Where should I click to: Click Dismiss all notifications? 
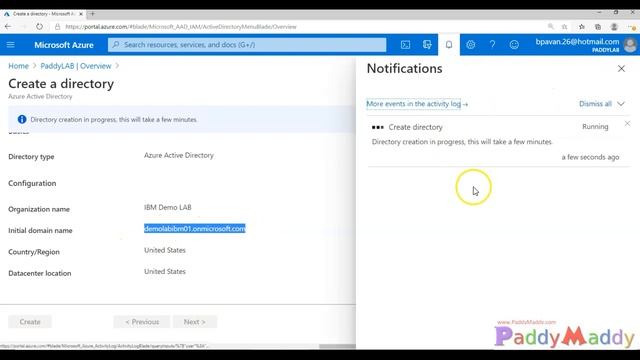coord(595,104)
